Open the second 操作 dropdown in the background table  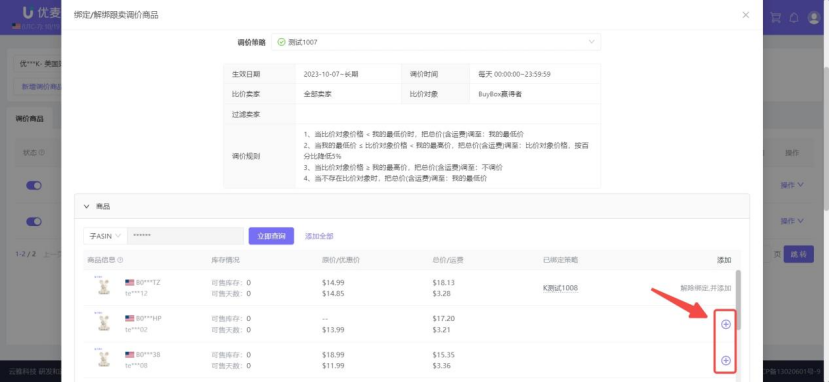(792, 221)
